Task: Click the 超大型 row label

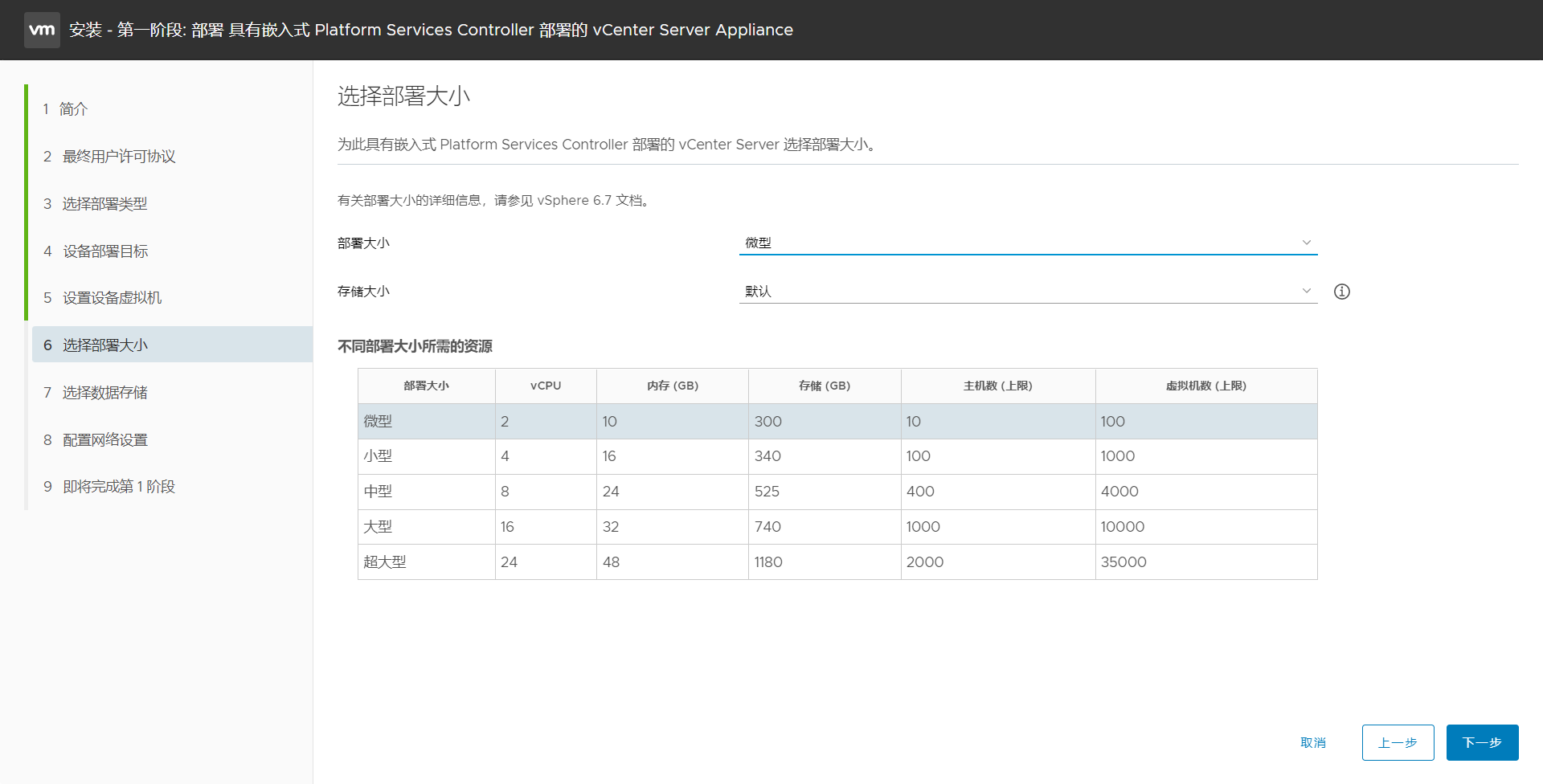Action: 385,561
